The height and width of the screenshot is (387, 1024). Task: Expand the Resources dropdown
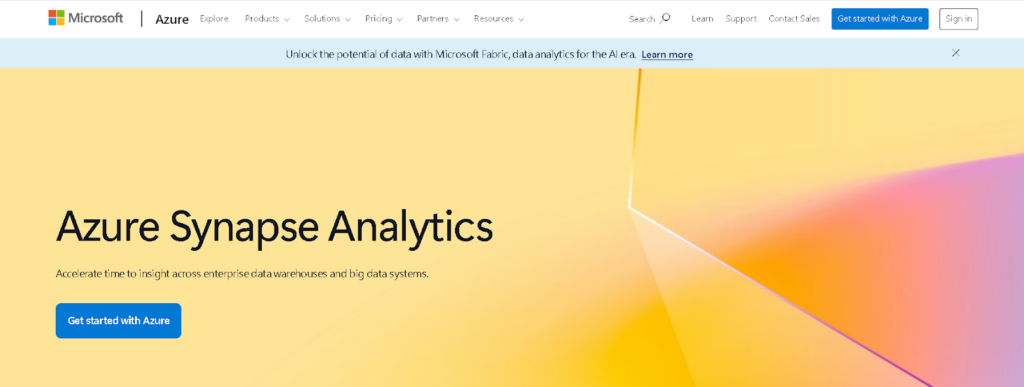(499, 19)
